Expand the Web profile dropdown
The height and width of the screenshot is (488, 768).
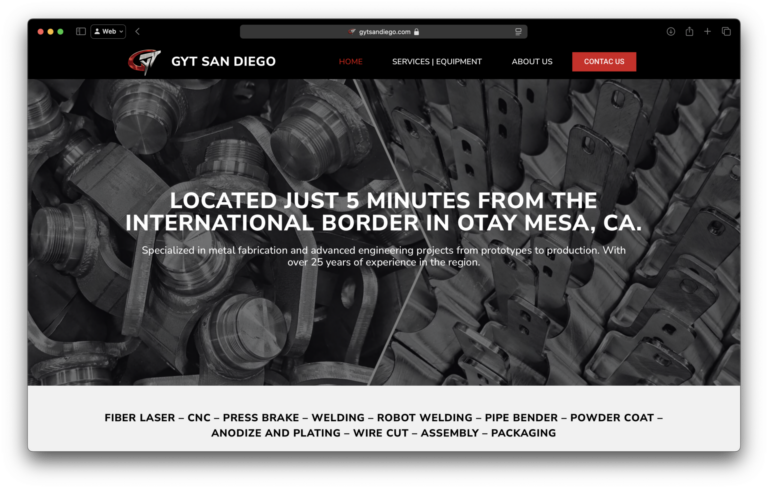tap(108, 31)
